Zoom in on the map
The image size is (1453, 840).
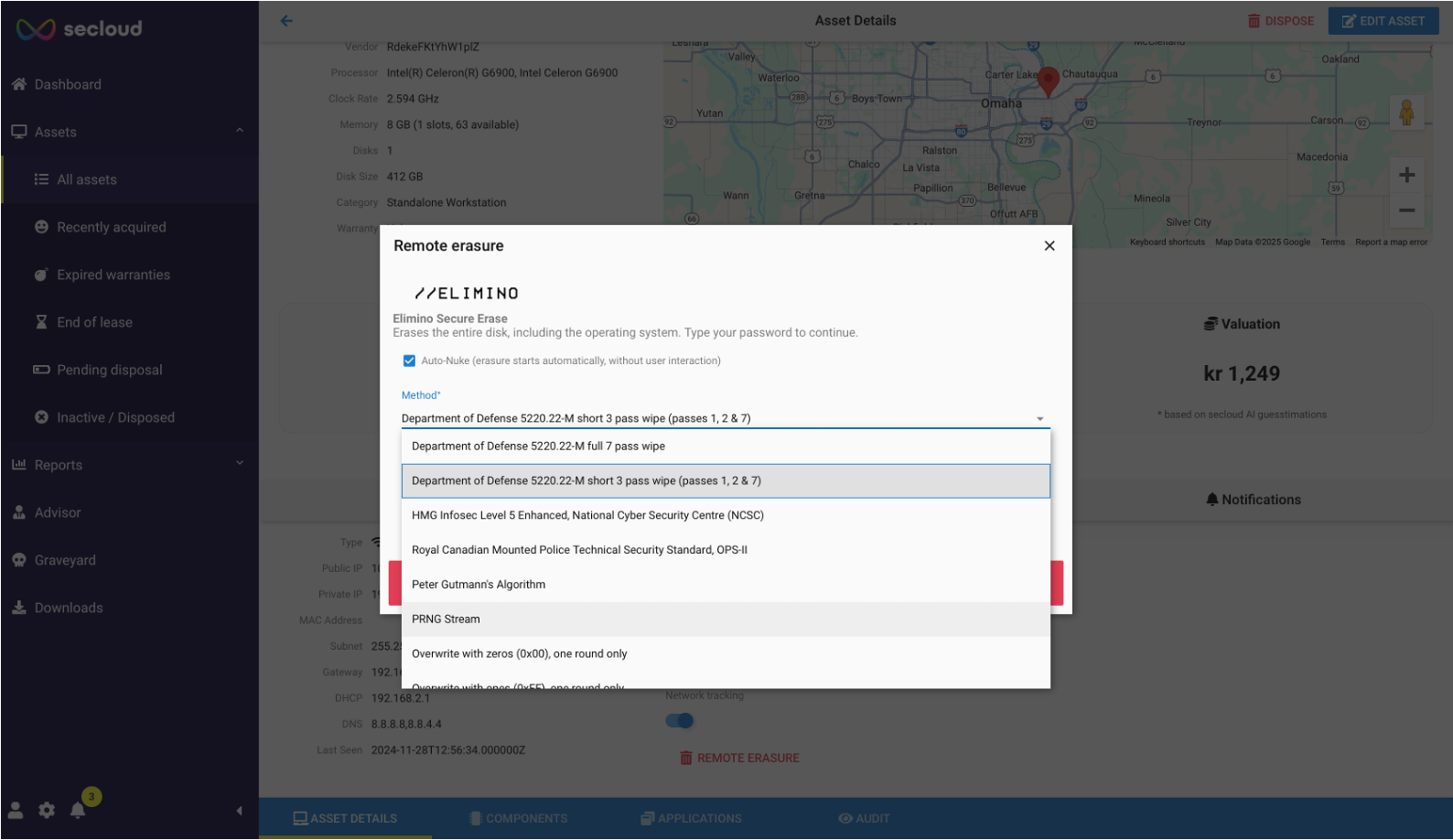(1406, 175)
